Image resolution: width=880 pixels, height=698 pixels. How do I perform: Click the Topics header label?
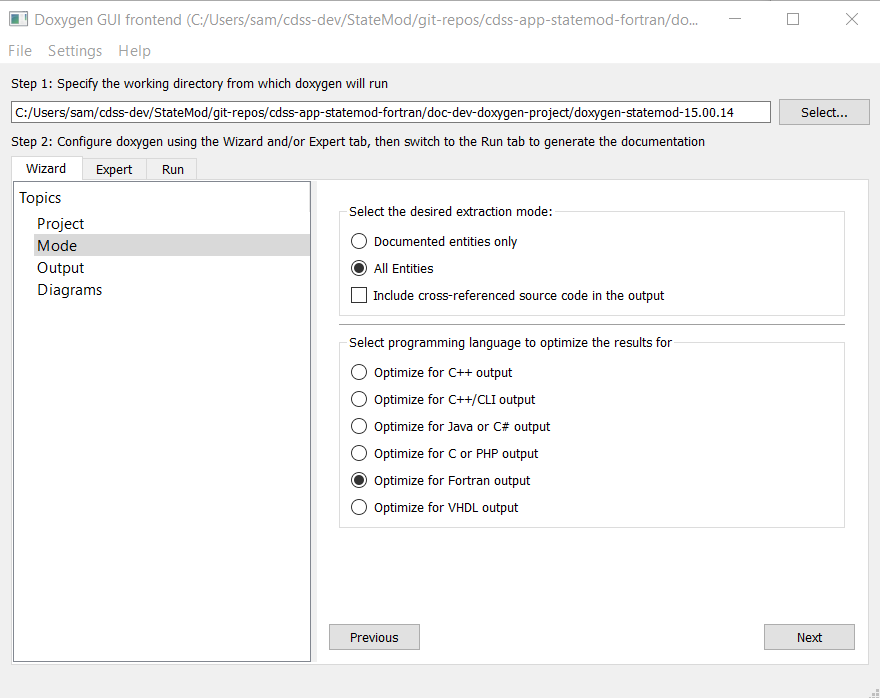pos(40,198)
